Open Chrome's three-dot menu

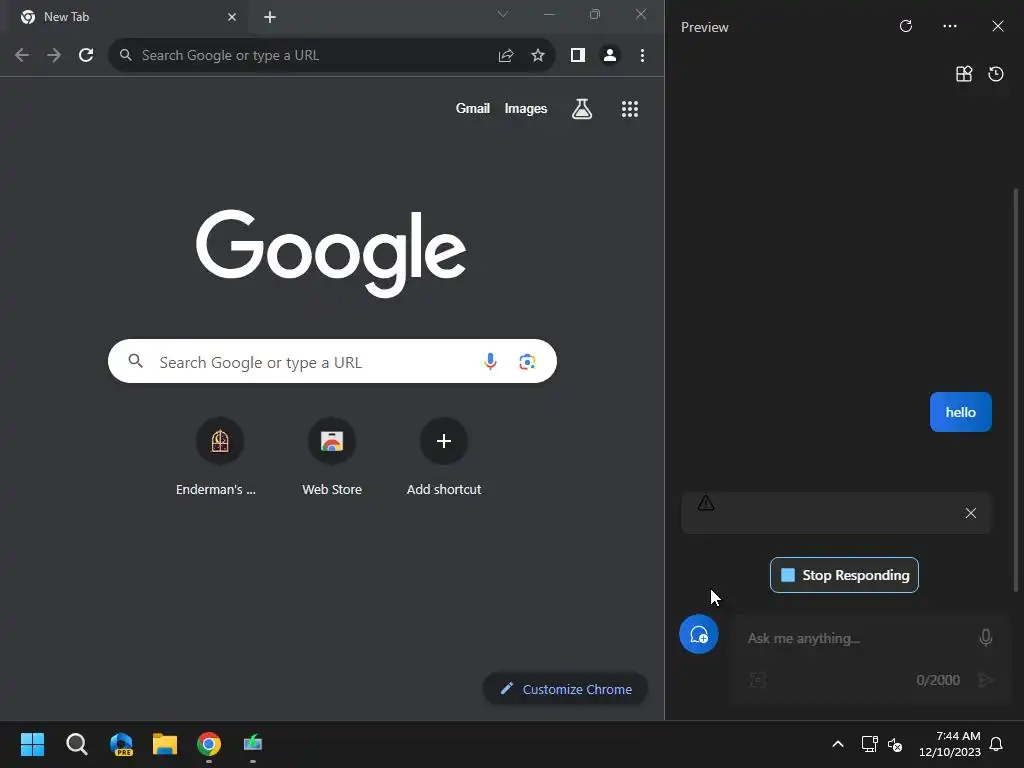(x=643, y=56)
